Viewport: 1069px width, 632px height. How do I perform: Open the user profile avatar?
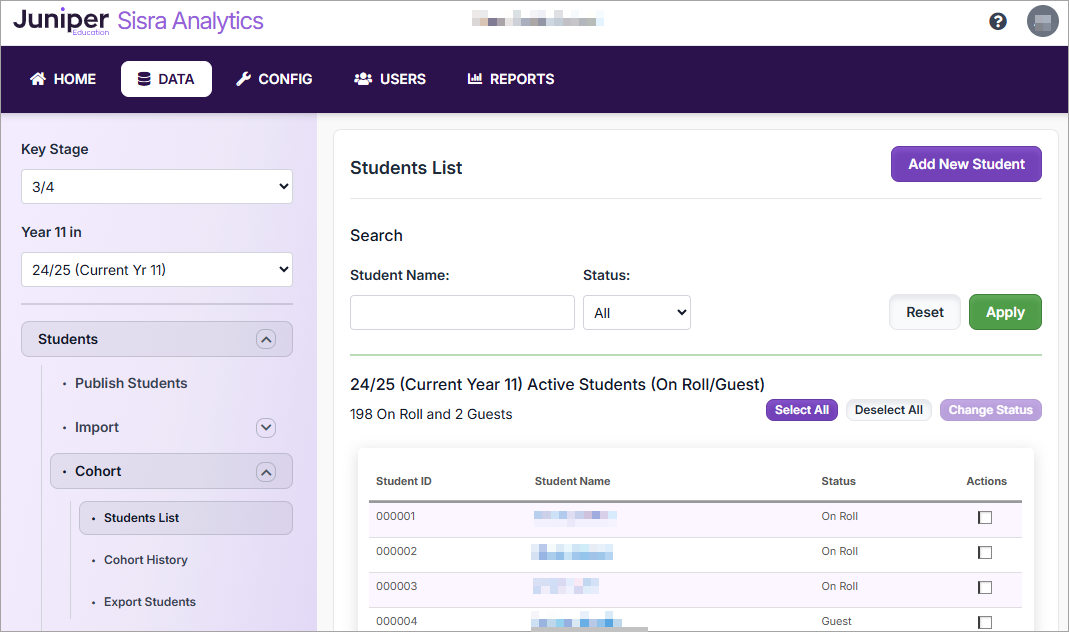pyautogui.click(x=1042, y=21)
